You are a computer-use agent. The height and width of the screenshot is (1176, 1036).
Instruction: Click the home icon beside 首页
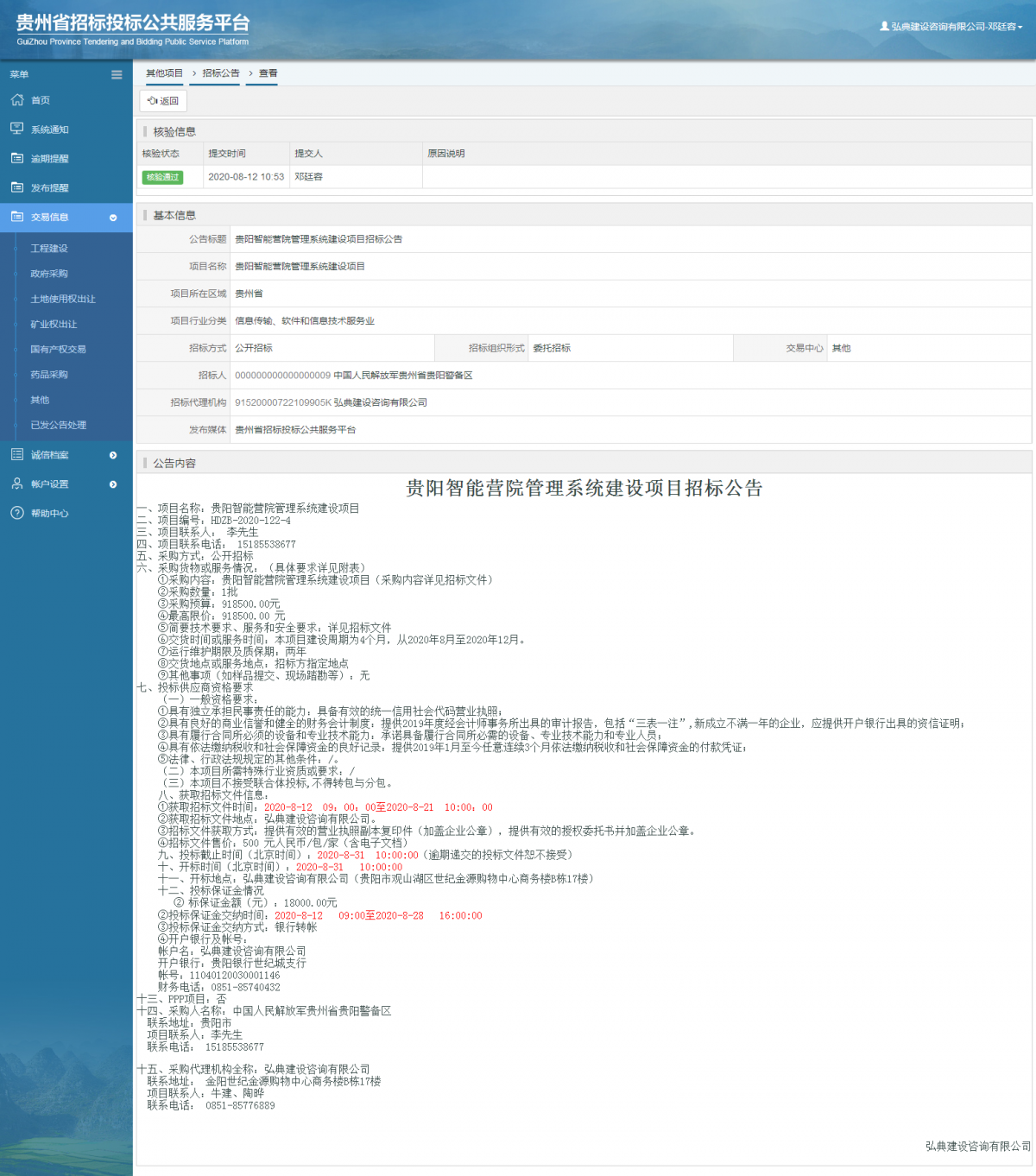17,100
